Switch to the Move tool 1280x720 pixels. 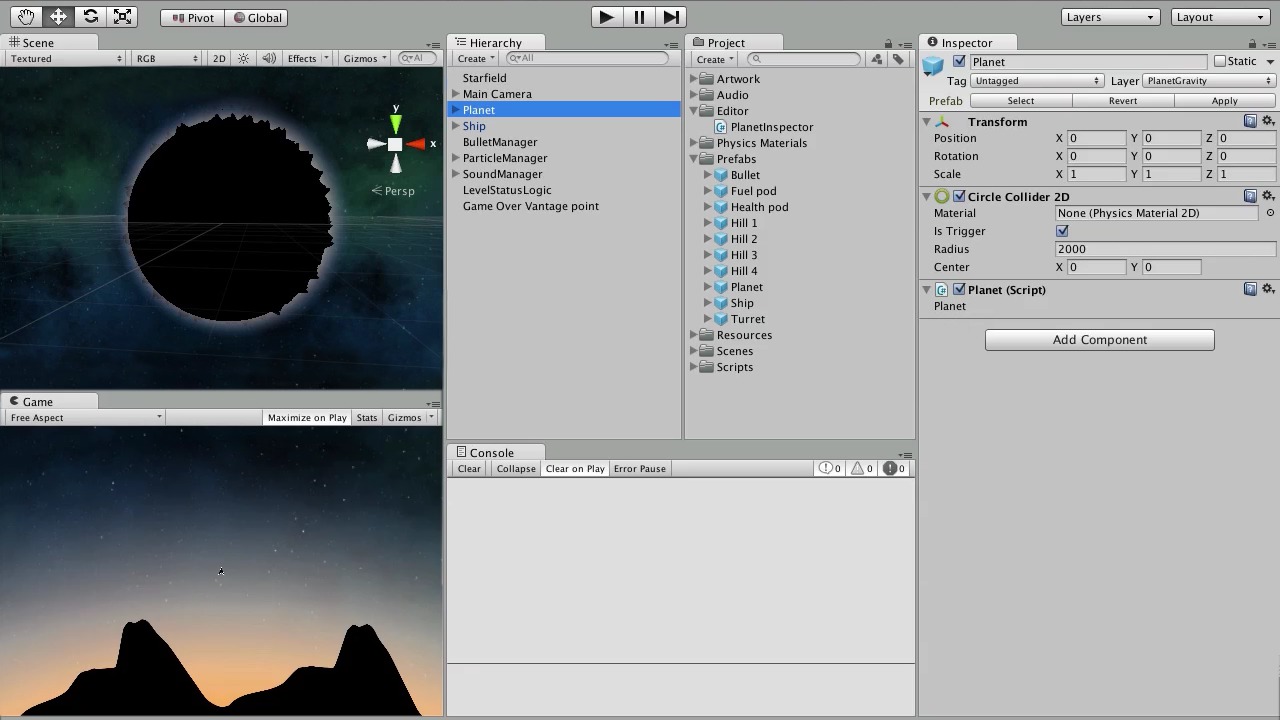point(58,17)
